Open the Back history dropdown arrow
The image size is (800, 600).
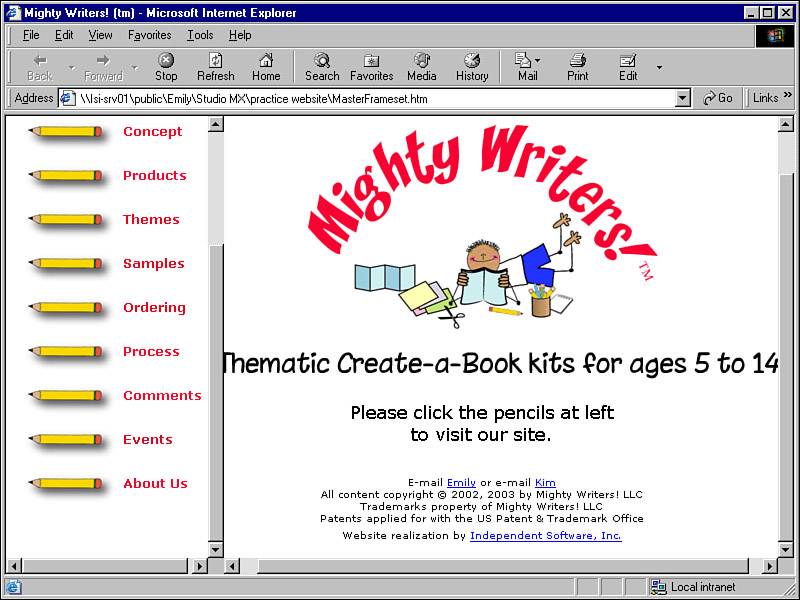(x=72, y=67)
